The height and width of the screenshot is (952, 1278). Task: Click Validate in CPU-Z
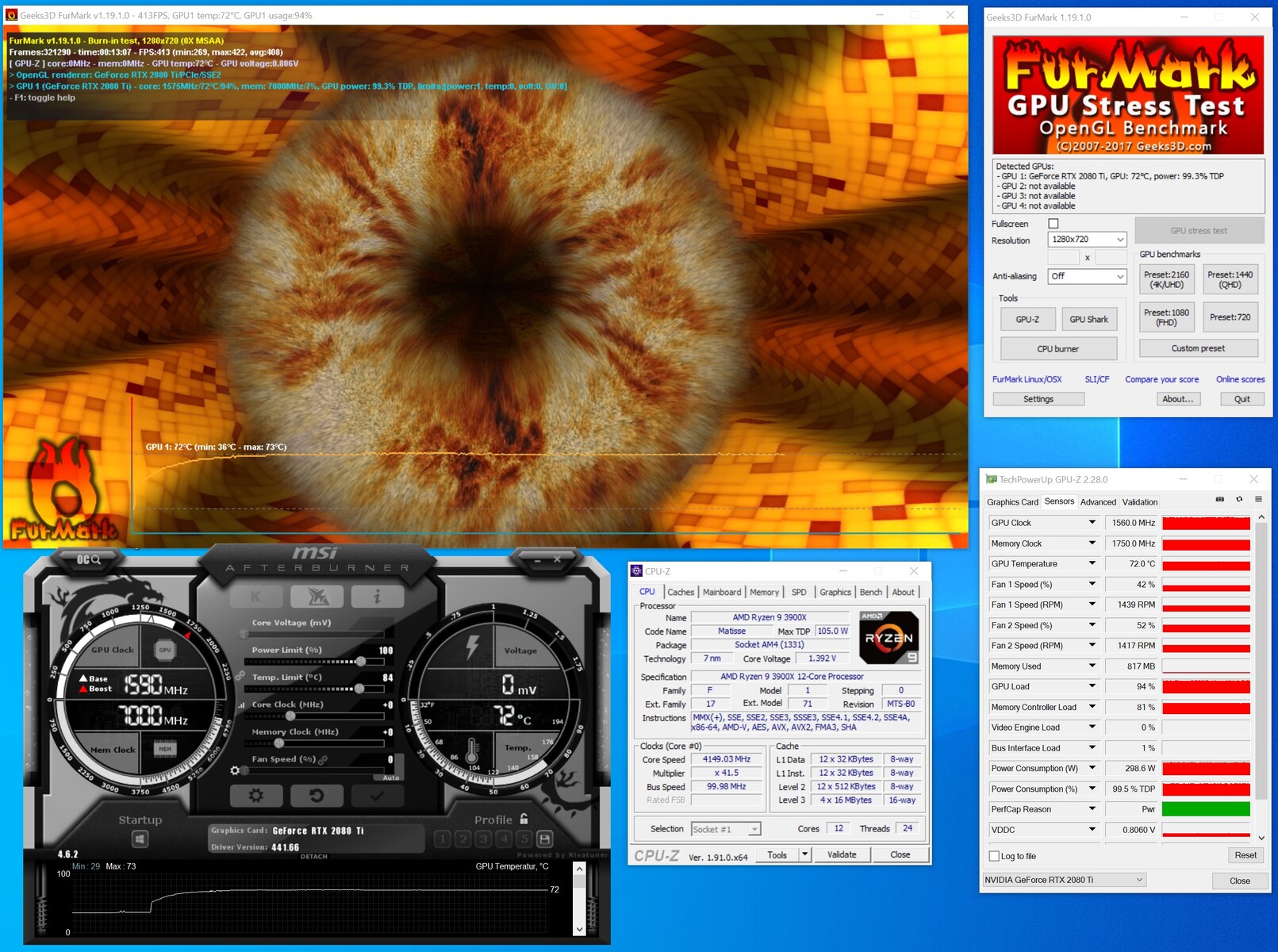point(842,854)
